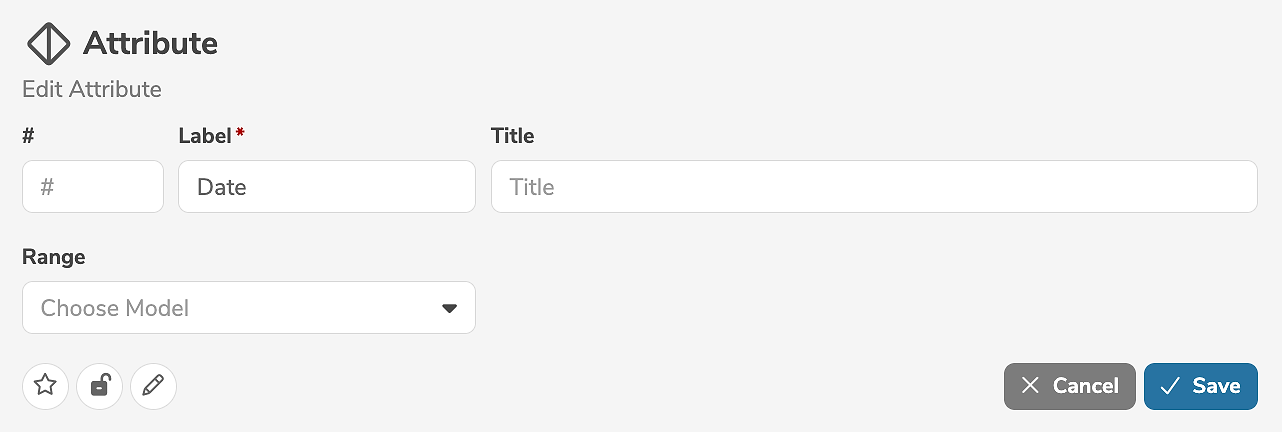Click the Range field label
Image resolution: width=1282 pixels, height=432 pixels.
53,257
